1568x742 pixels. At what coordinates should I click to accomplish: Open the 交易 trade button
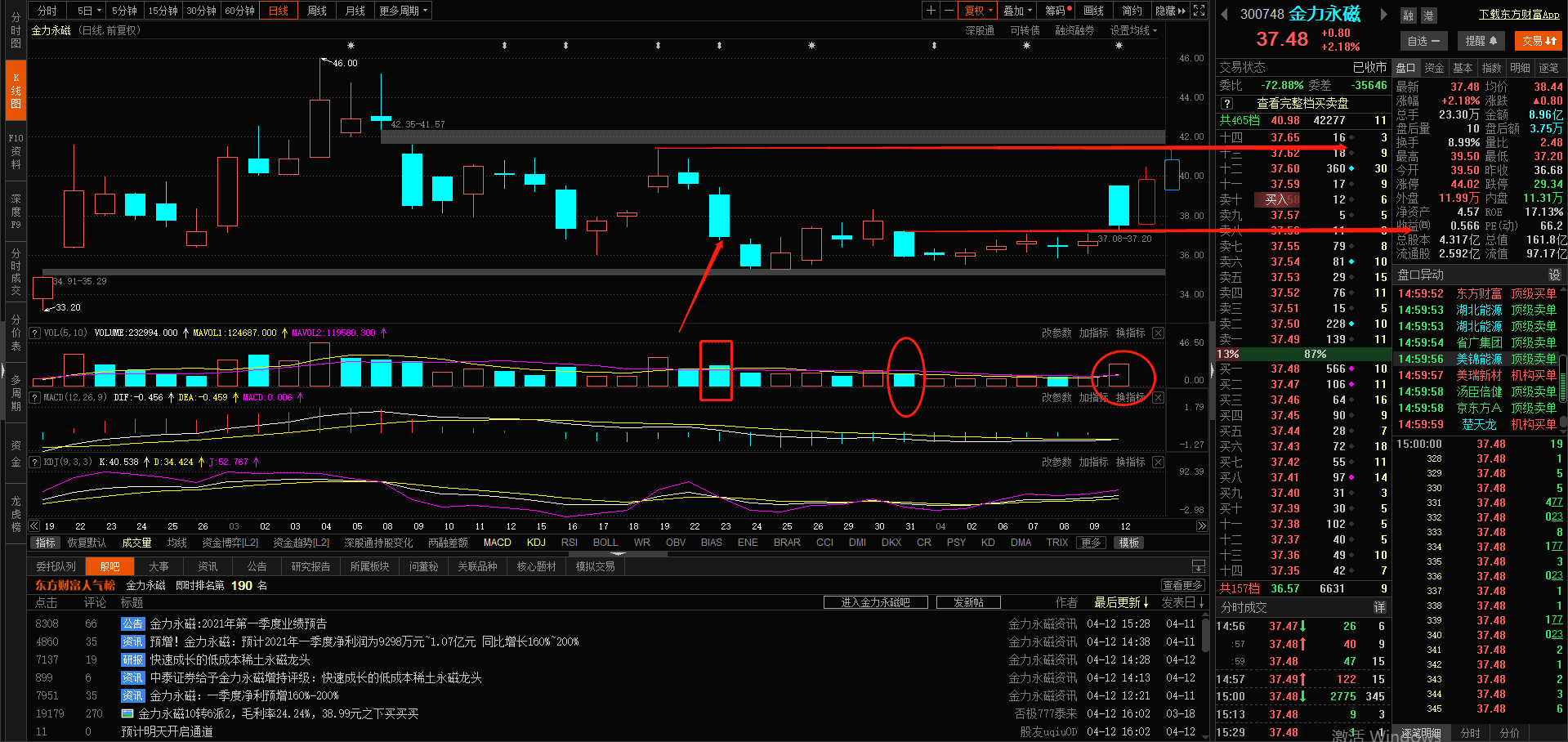point(1539,41)
